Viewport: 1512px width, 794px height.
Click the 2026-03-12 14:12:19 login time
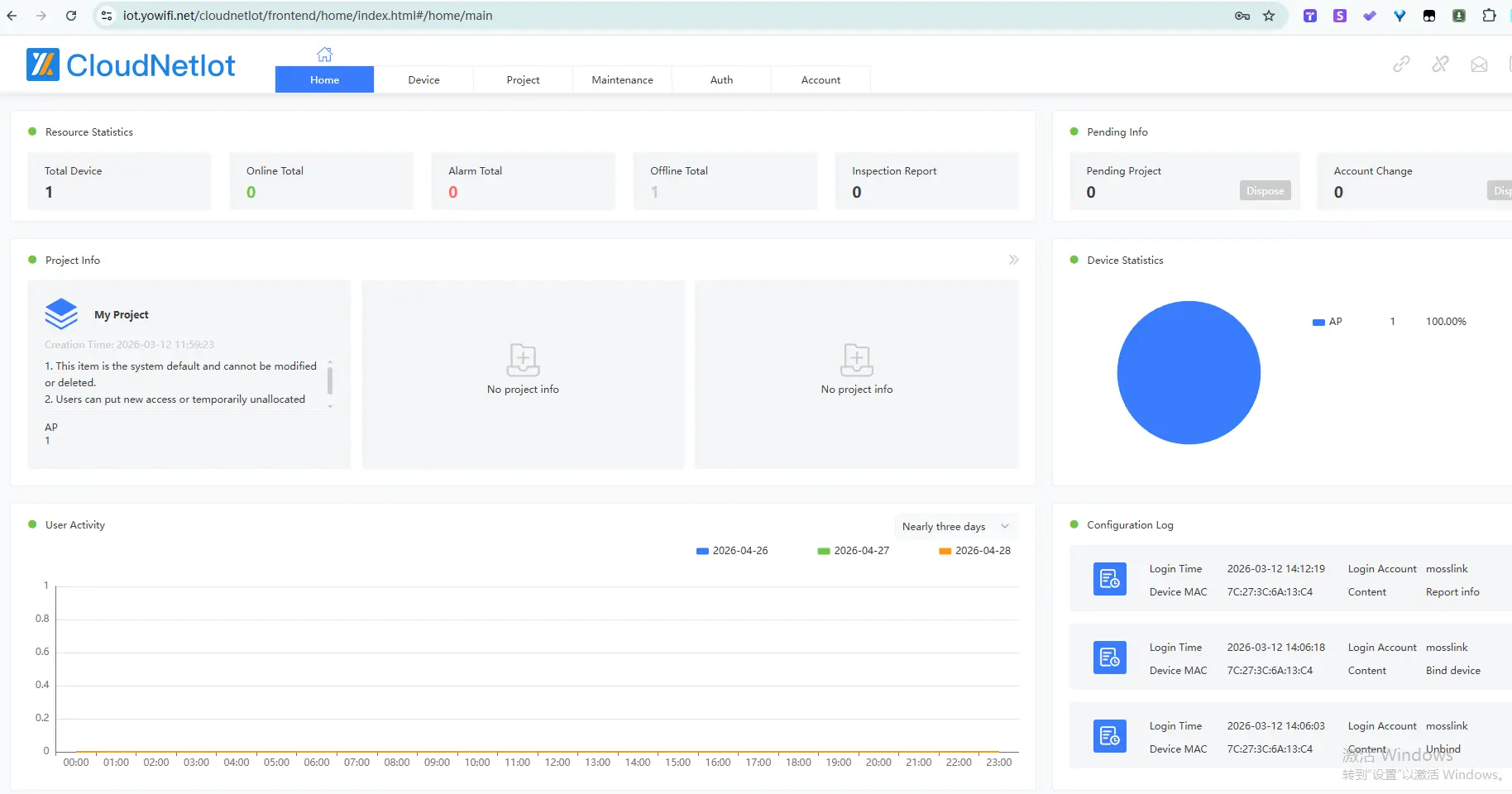(1276, 568)
